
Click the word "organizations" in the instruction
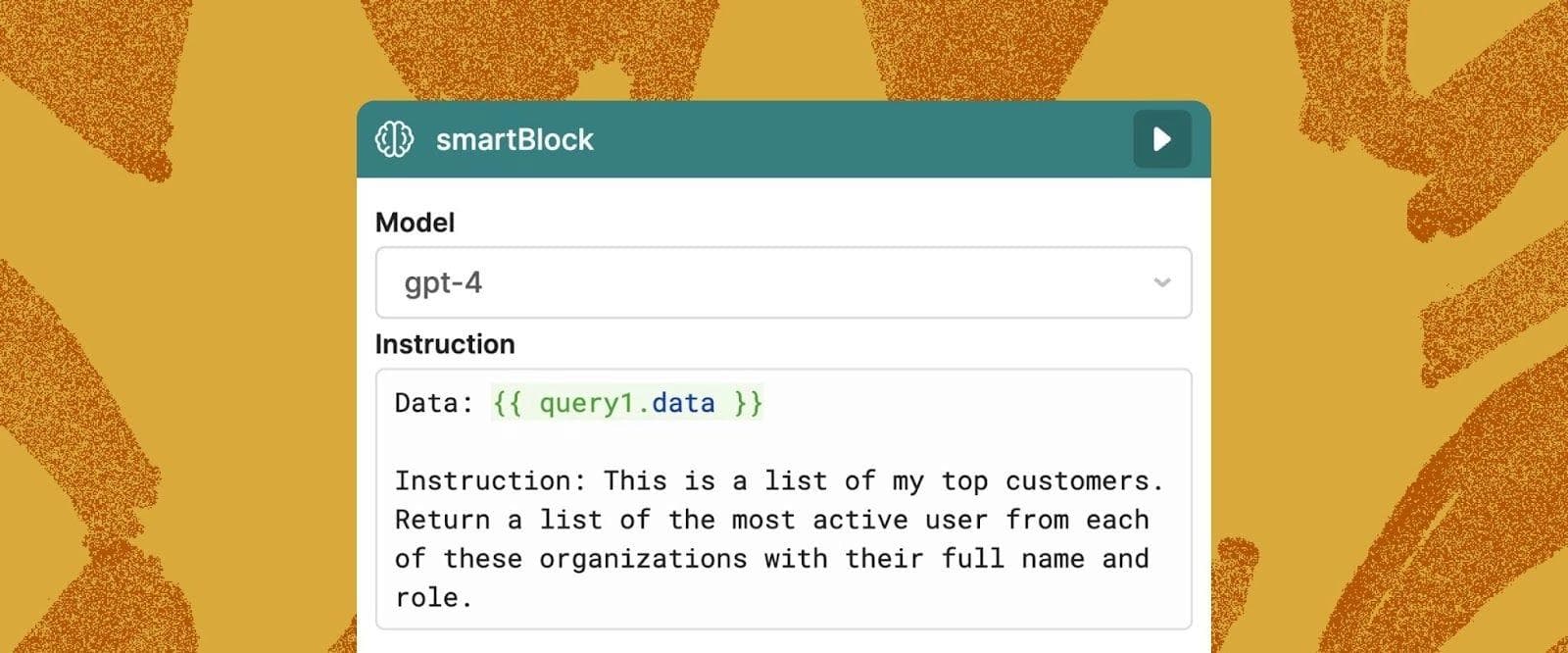643,559
